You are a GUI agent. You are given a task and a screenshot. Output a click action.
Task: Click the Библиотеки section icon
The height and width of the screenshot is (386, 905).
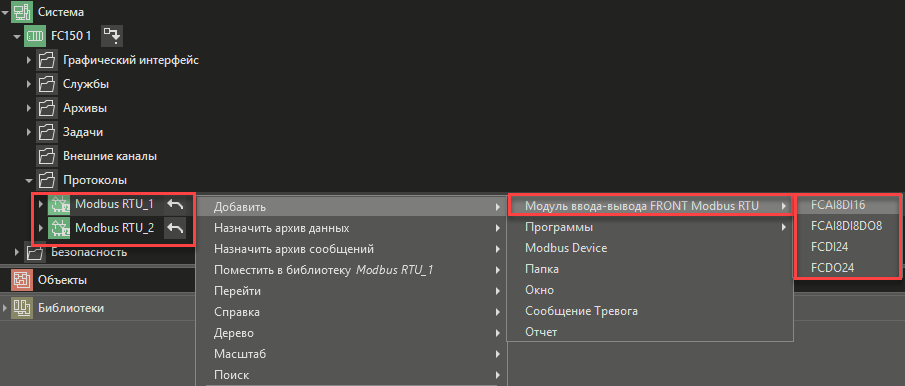pos(22,308)
